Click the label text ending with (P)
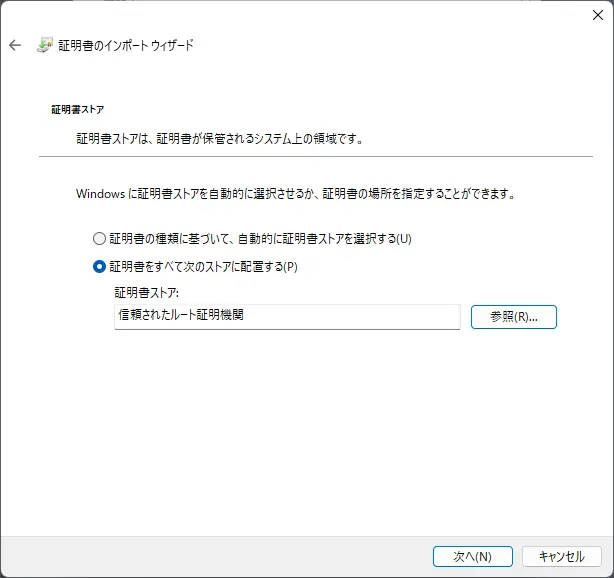Viewport: 614px width, 578px height. tap(204, 267)
